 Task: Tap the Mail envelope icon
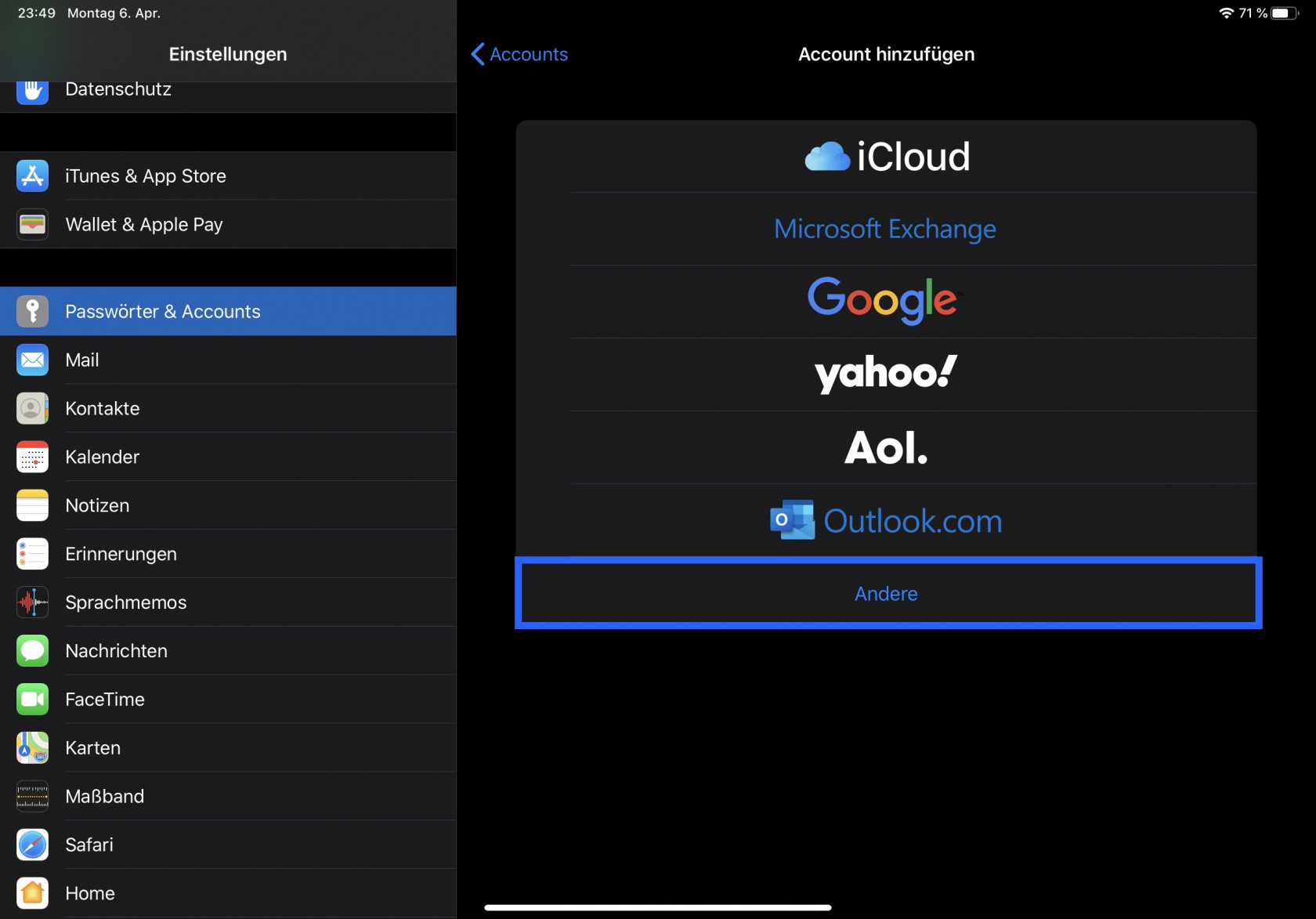32,360
